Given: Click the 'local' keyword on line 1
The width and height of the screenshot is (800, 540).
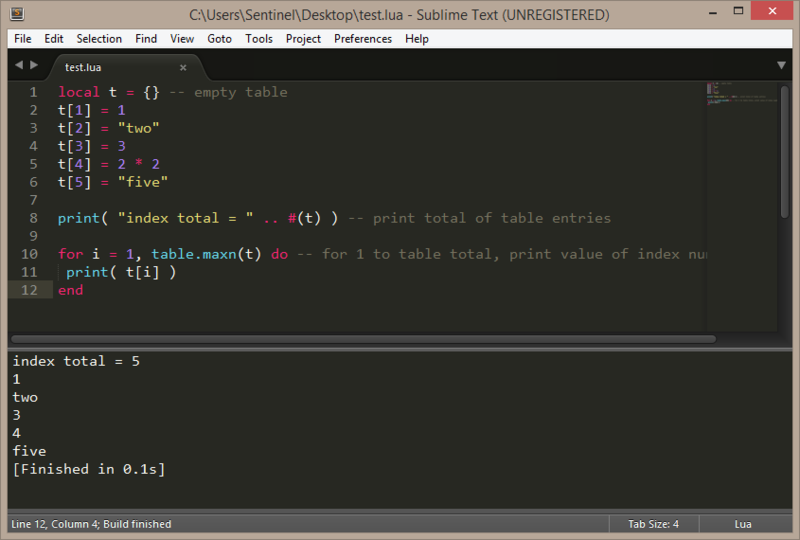Looking at the screenshot, I should 79,92.
